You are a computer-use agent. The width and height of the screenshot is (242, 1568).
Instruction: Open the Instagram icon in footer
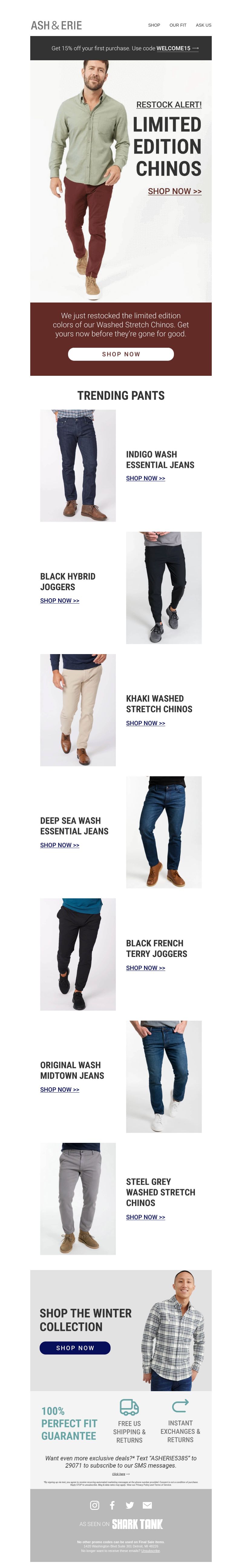94,1505
